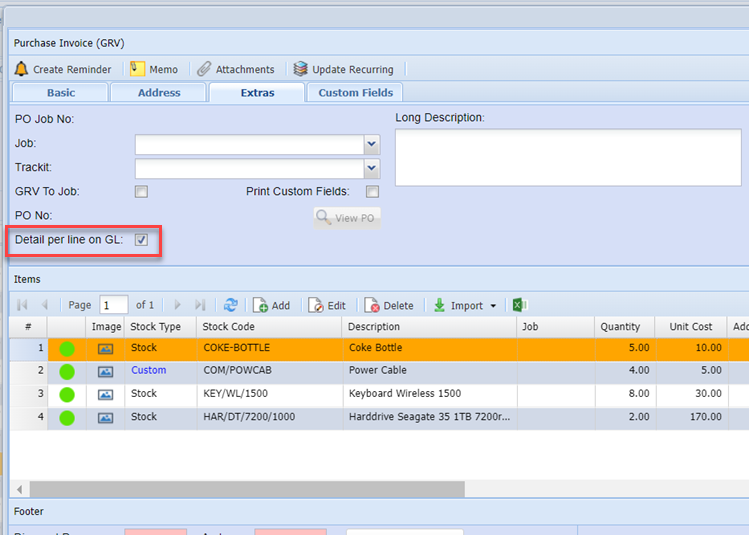This screenshot has width=749, height=535.
Task: Open Attachments paperclip icon
Action: pos(204,69)
